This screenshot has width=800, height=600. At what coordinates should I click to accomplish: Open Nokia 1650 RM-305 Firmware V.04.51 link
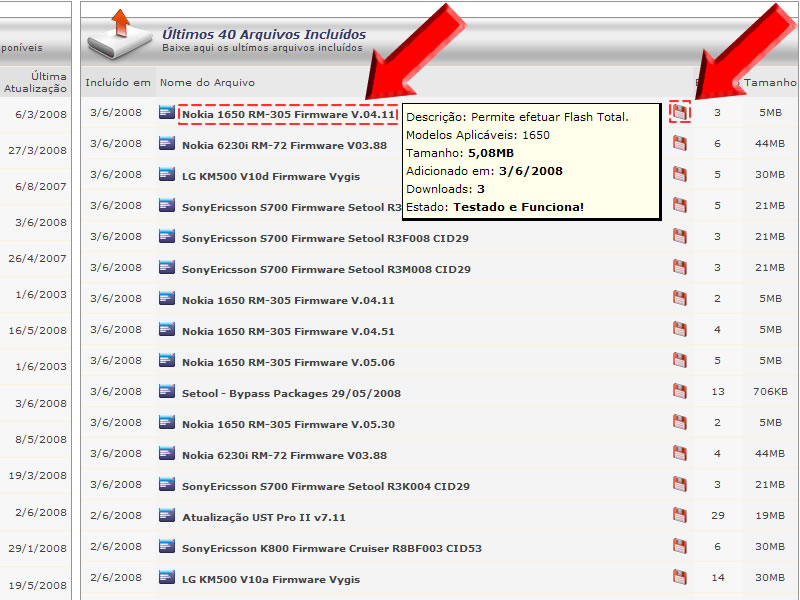click(x=288, y=332)
